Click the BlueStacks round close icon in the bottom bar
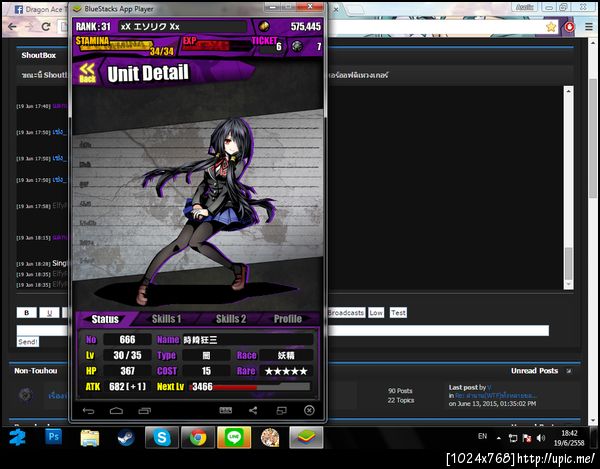 (x=309, y=410)
